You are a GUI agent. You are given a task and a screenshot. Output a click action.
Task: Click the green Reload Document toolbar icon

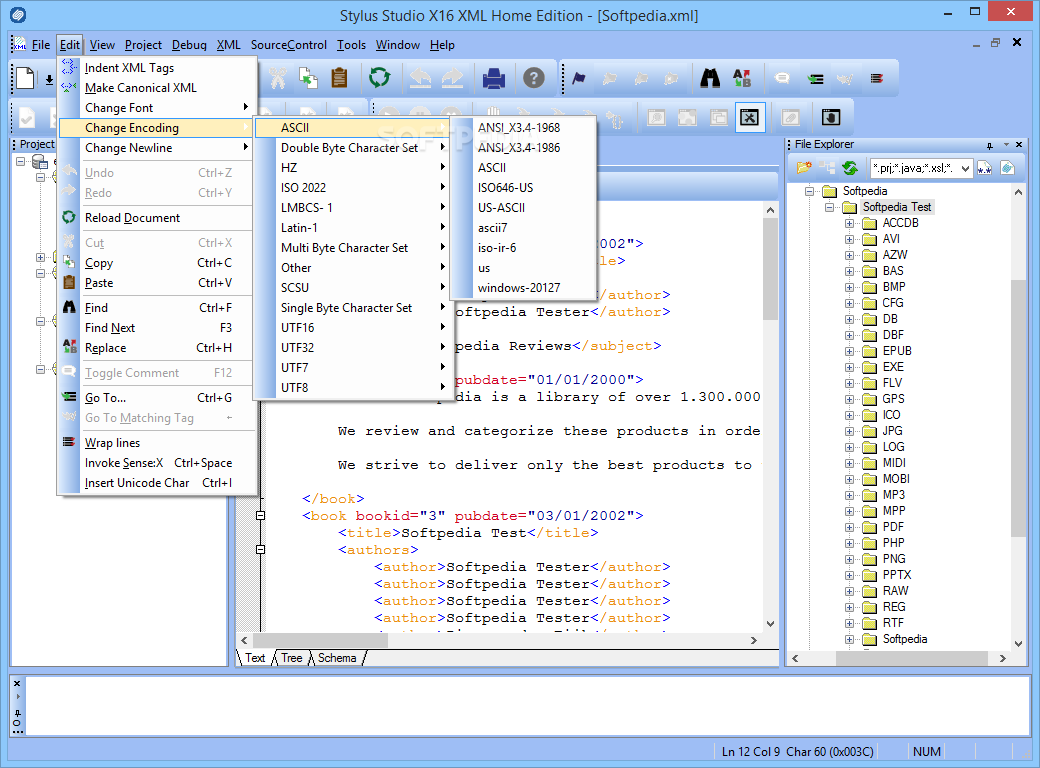pyautogui.click(x=379, y=78)
